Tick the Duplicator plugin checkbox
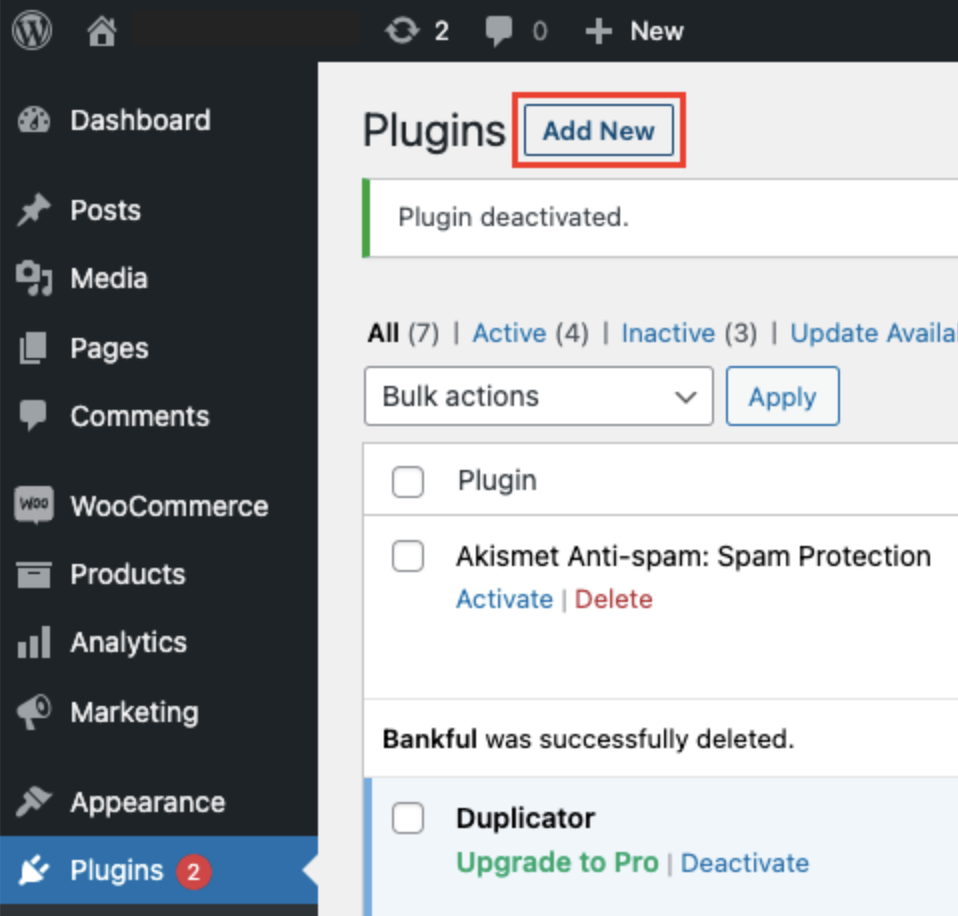 408,819
